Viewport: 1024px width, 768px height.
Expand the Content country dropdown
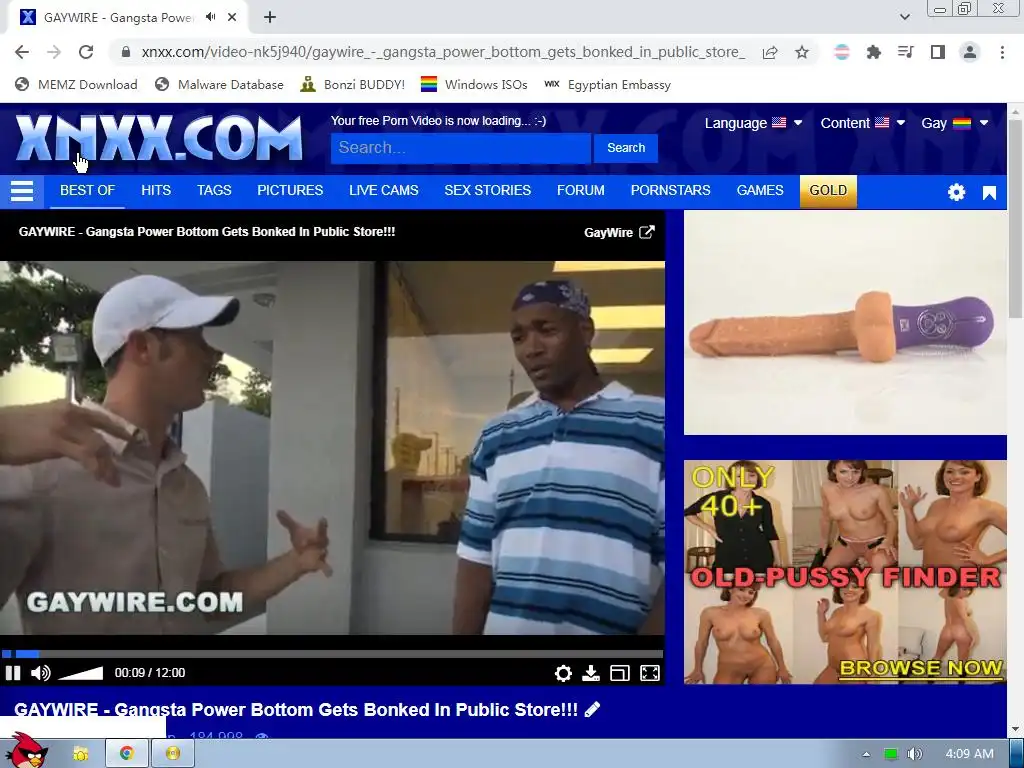(862, 123)
